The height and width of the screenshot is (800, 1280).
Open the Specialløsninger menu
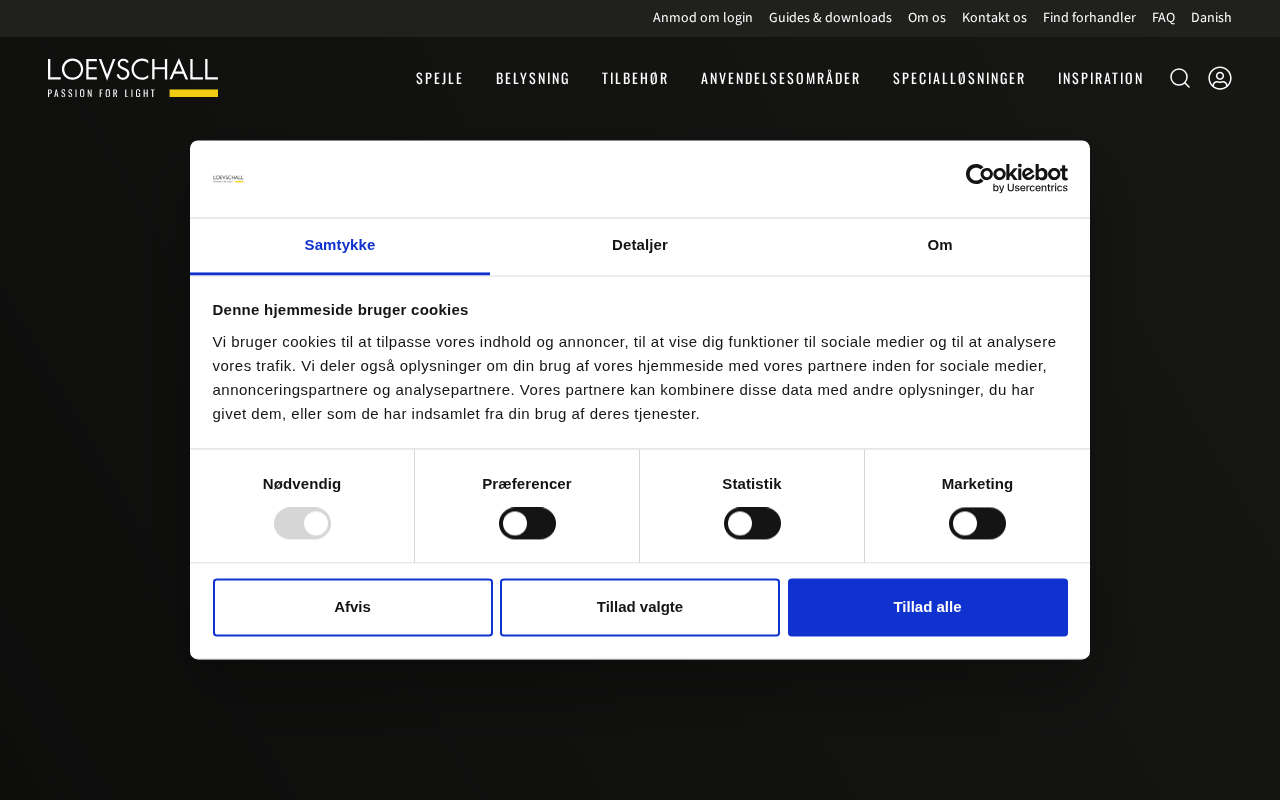click(959, 78)
